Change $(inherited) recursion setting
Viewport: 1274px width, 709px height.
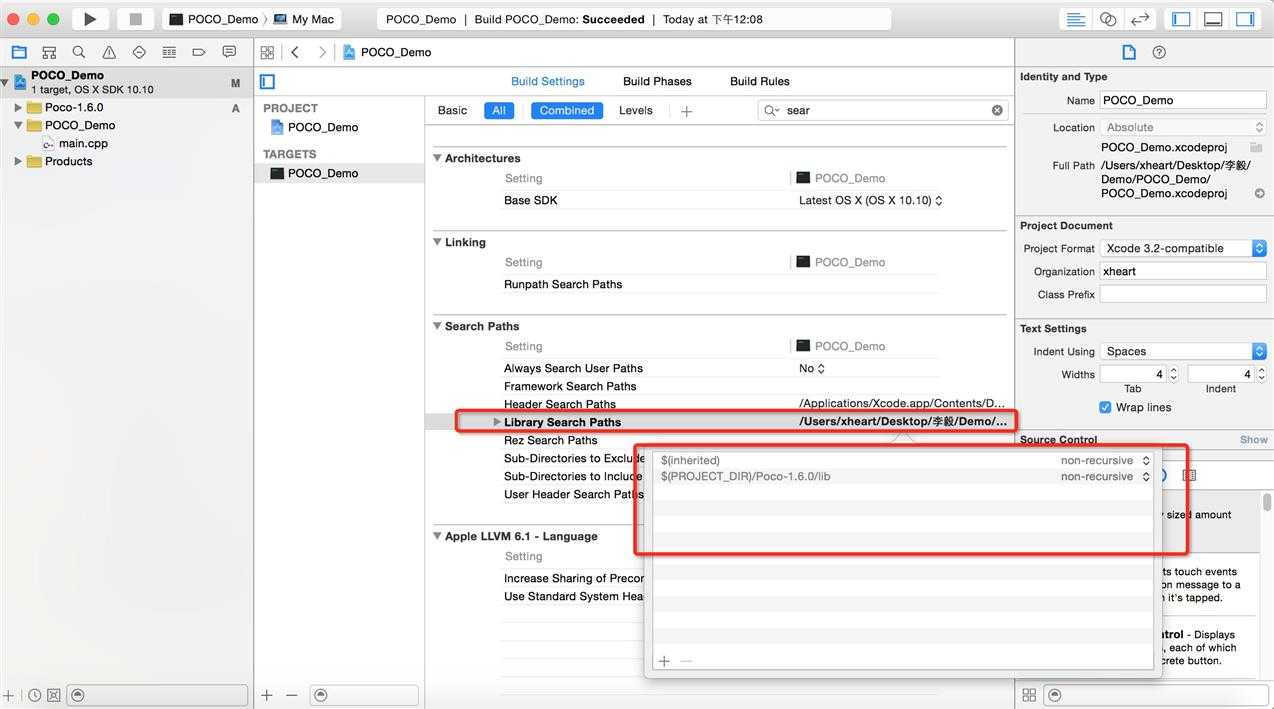(x=1105, y=460)
